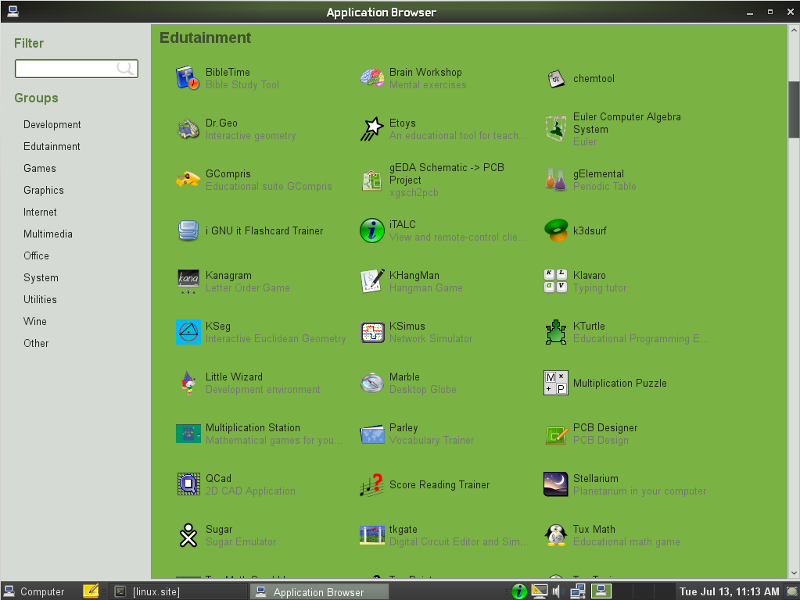Select the Development group
This screenshot has height=600, width=800.
tap(52, 125)
